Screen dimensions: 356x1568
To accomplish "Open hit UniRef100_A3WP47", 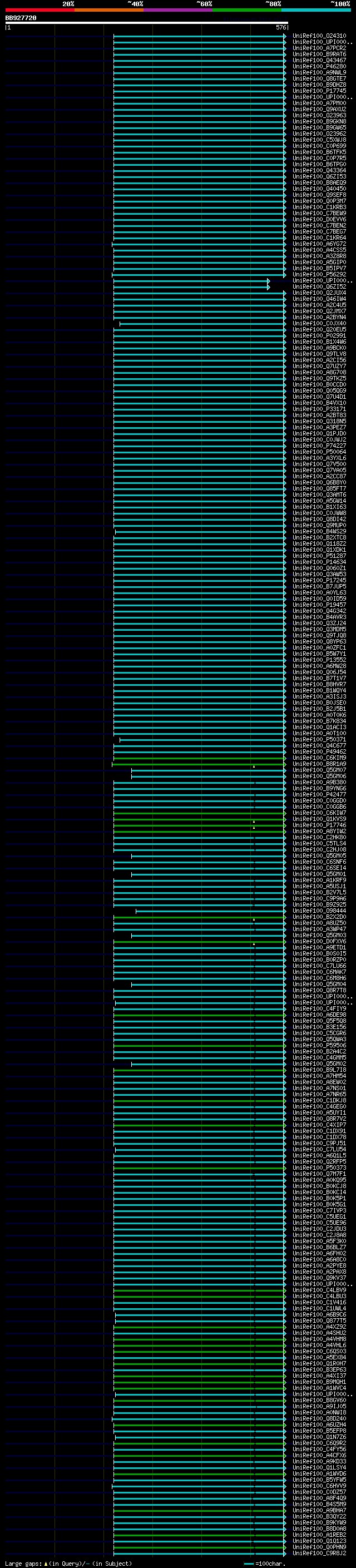I will click(319, 929).
